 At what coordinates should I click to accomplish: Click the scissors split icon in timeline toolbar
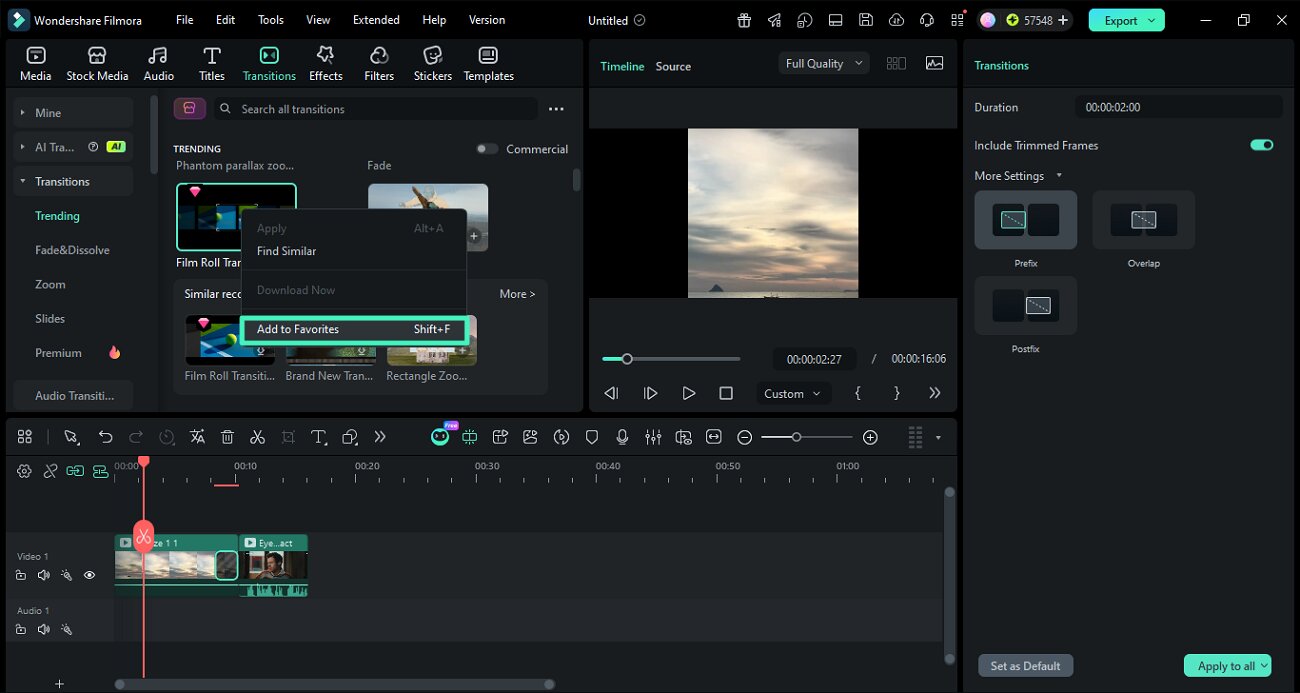[257, 437]
